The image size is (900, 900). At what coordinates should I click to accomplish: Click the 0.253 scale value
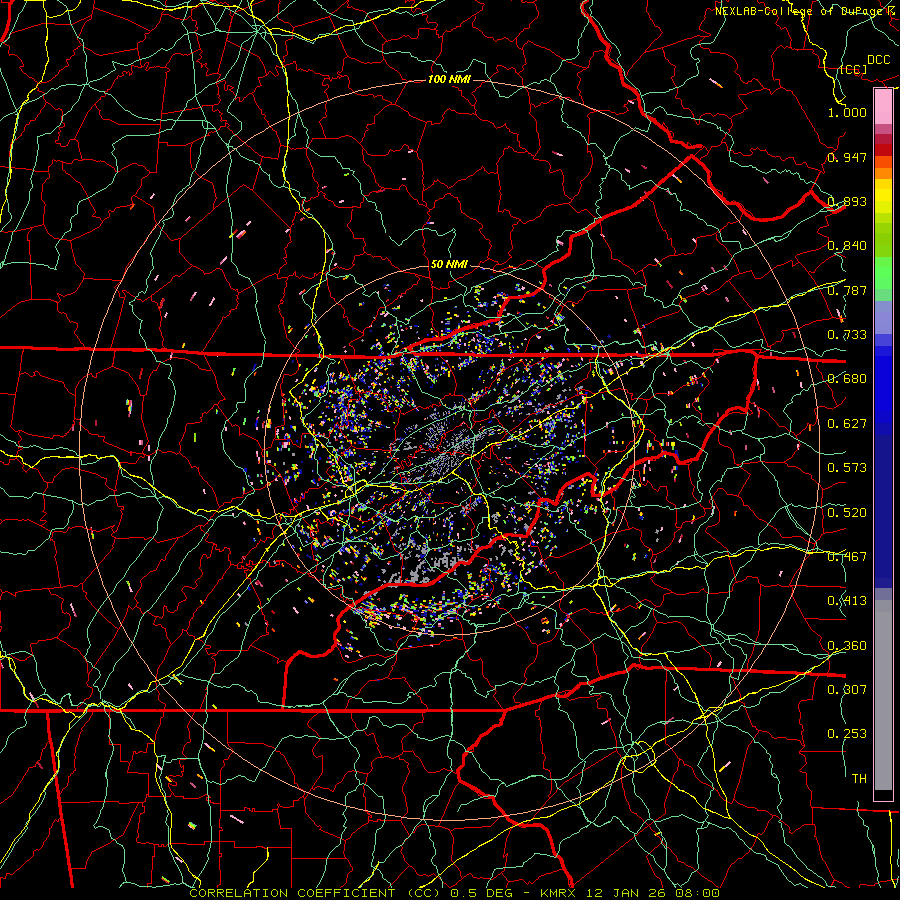click(x=847, y=734)
